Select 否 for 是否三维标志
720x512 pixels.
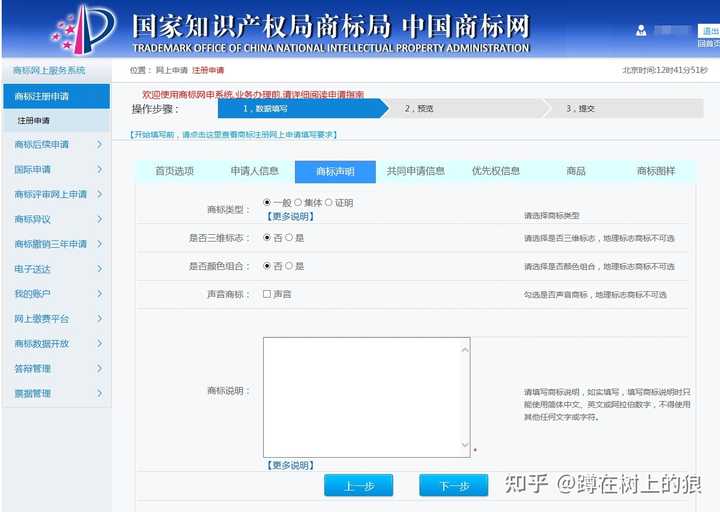[267, 237]
